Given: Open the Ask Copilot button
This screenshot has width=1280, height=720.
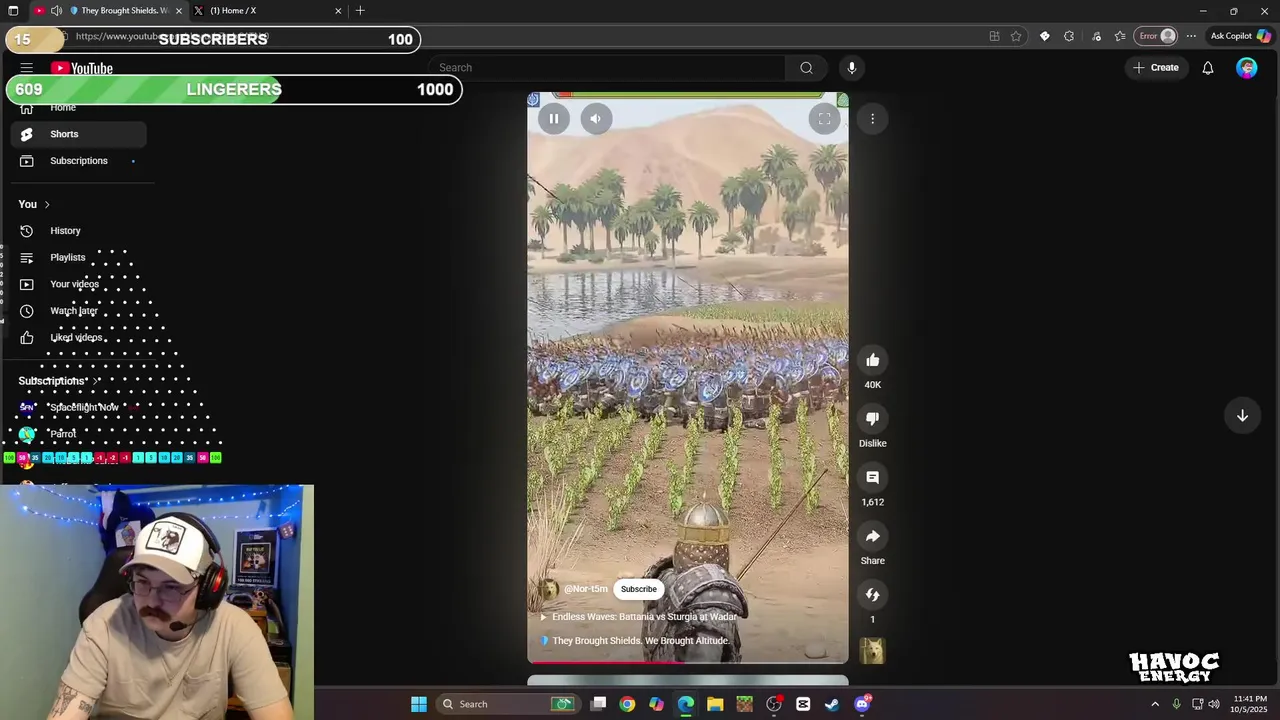Looking at the screenshot, I should 1240,36.
